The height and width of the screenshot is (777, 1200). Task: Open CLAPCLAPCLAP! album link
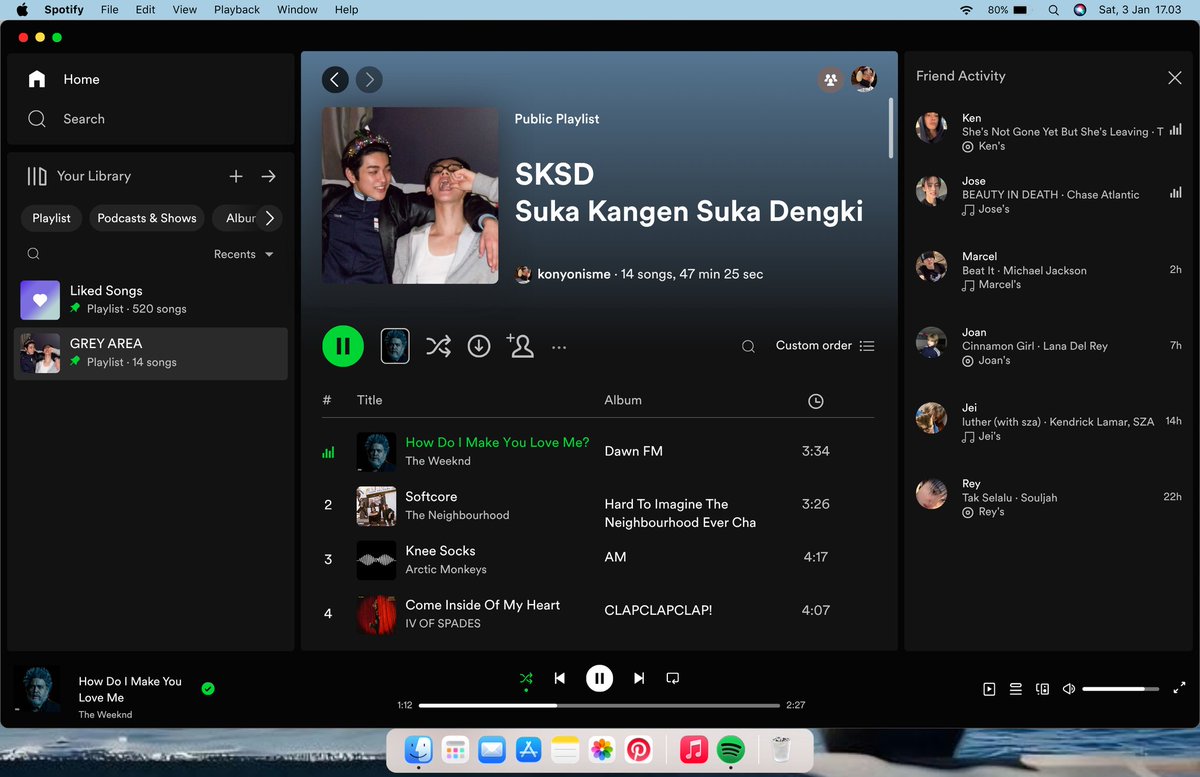[x=658, y=610]
